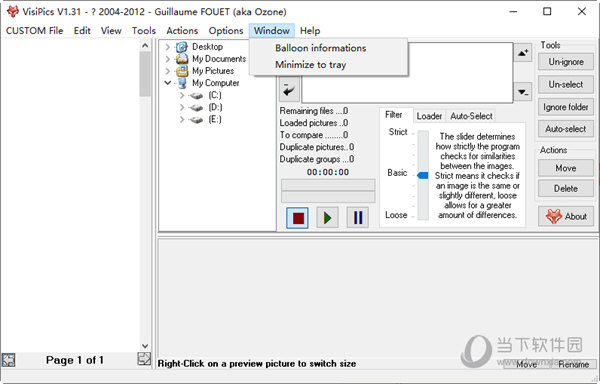Click the My Computer icon in tree
This screenshot has height=384, width=600.
tap(182, 83)
